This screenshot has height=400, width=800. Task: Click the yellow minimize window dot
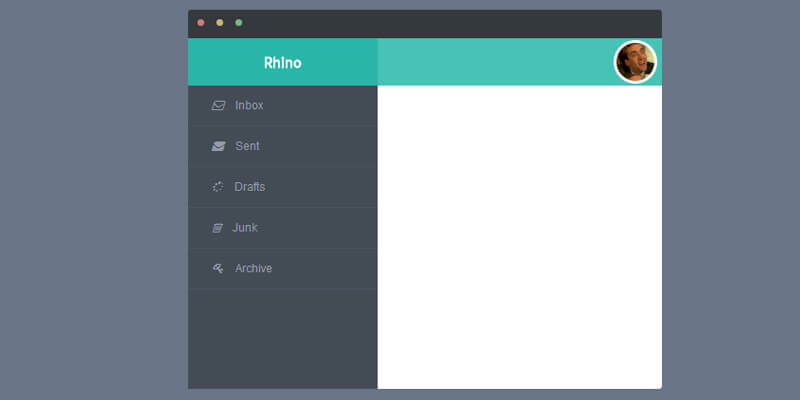(x=220, y=23)
